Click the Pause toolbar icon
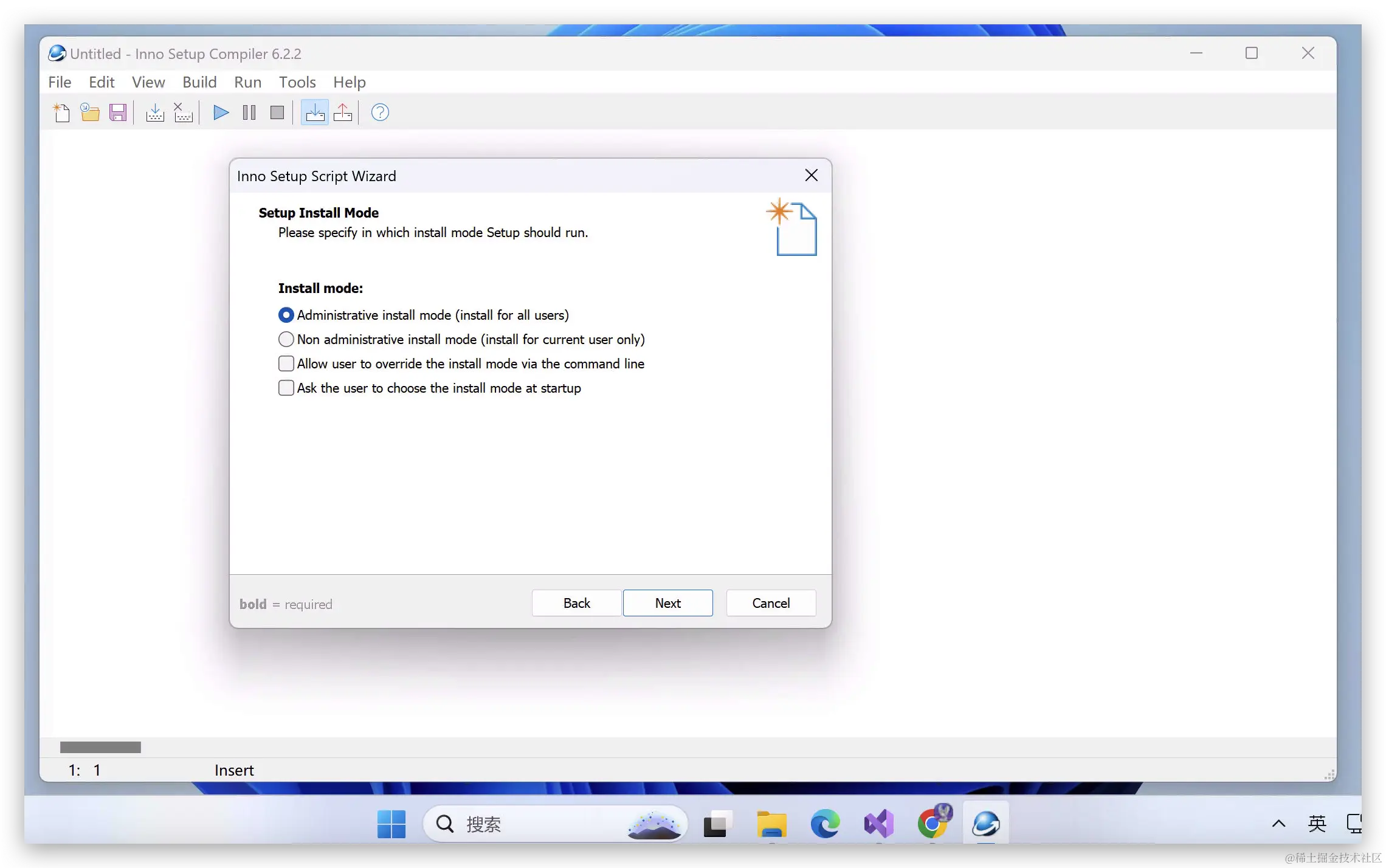The height and width of the screenshot is (868, 1386). (249, 112)
